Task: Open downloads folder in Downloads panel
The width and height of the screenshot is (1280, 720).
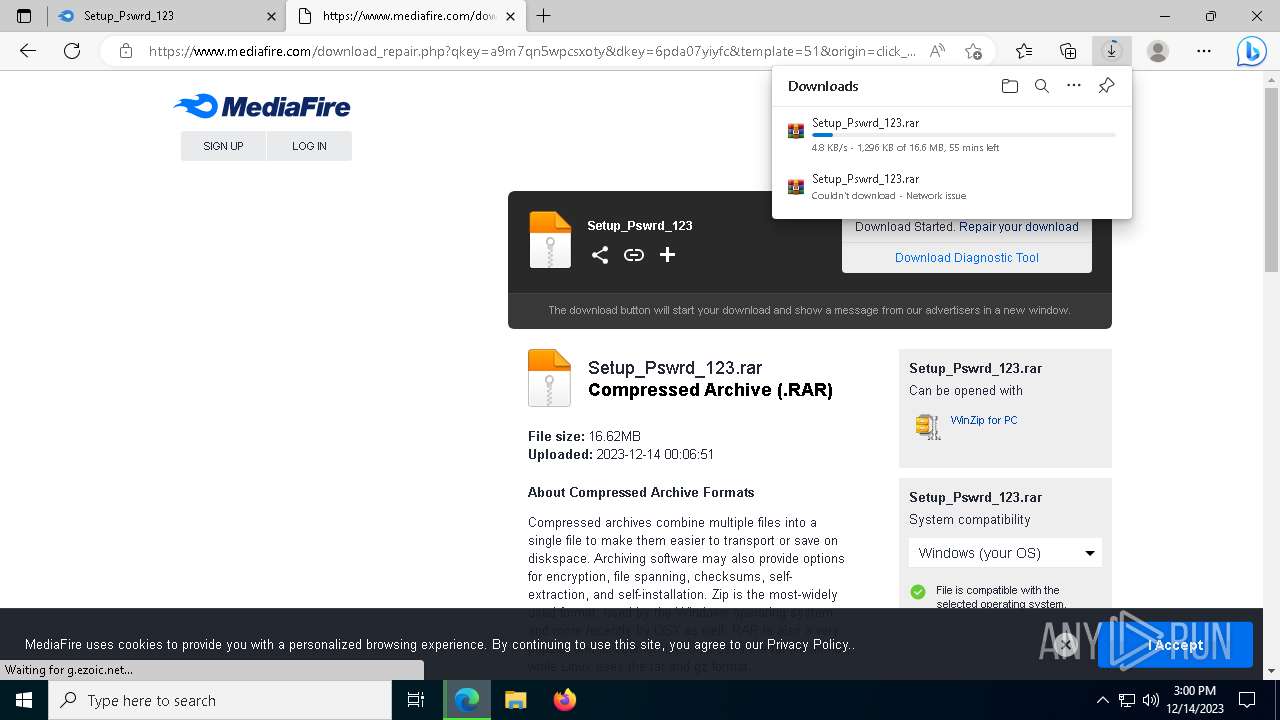Action: click(x=1010, y=86)
